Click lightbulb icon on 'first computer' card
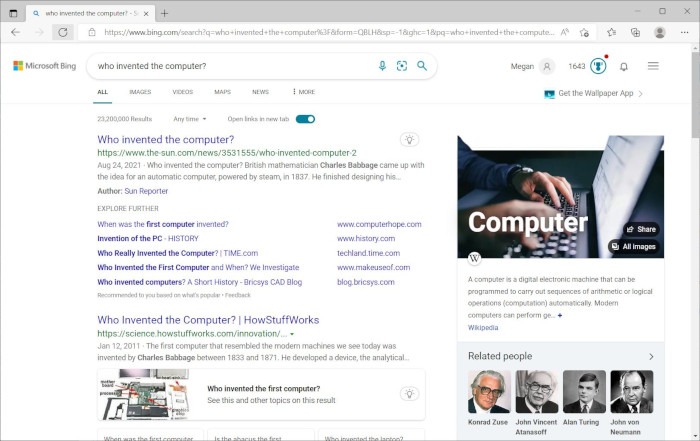Image resolution: width=700 pixels, height=441 pixels. (x=409, y=394)
